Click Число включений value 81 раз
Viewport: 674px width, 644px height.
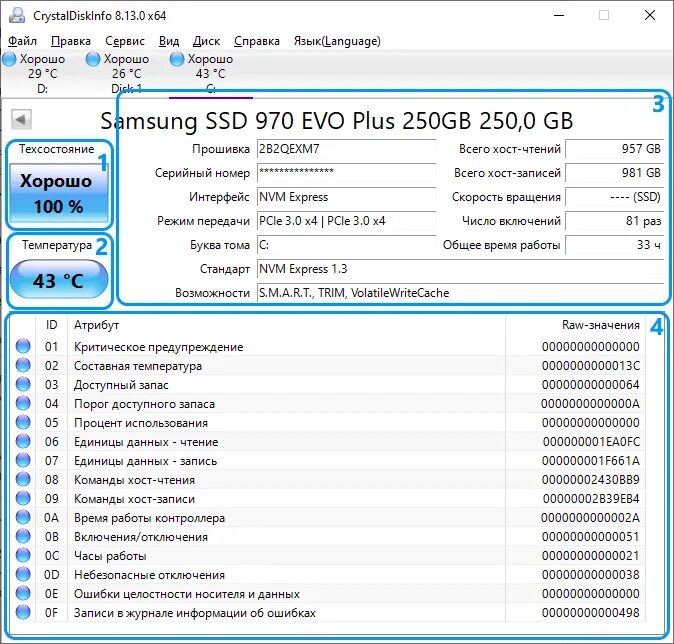pyautogui.click(x=615, y=221)
